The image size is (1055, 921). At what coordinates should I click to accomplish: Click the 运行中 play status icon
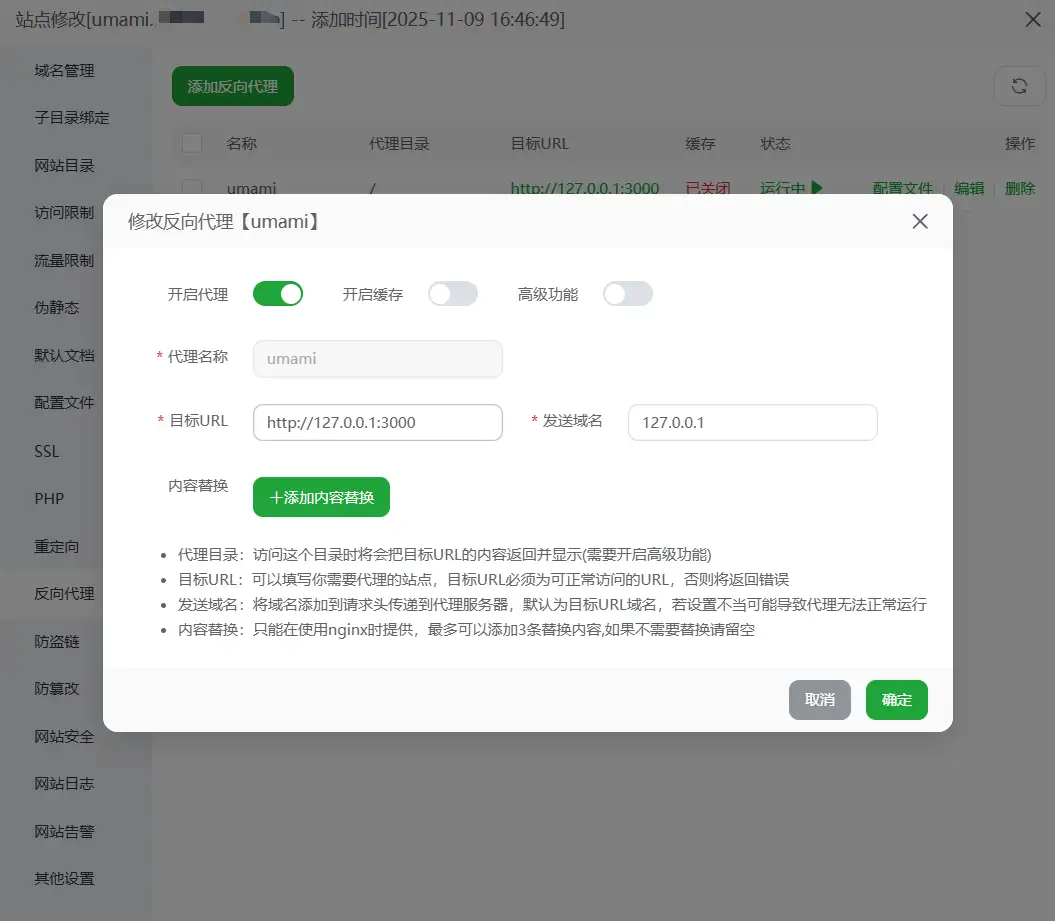point(817,187)
